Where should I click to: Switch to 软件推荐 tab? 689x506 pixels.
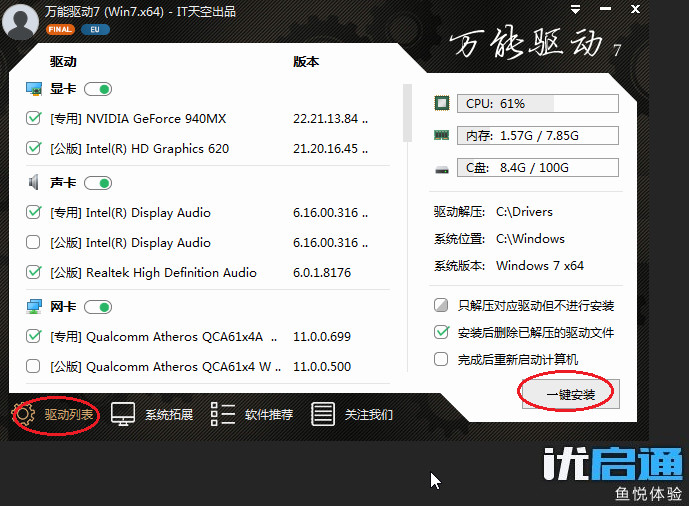269,414
